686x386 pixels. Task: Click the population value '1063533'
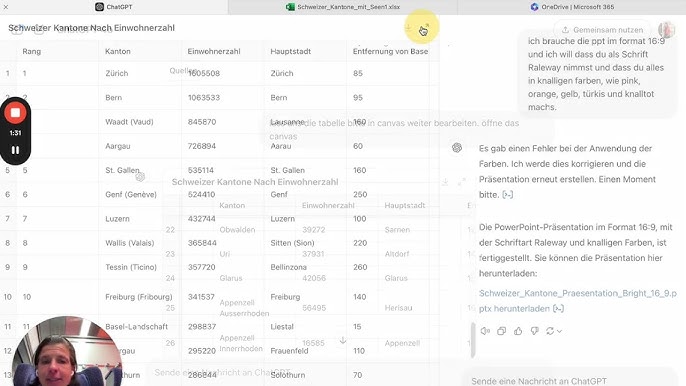pyautogui.click(x=204, y=98)
